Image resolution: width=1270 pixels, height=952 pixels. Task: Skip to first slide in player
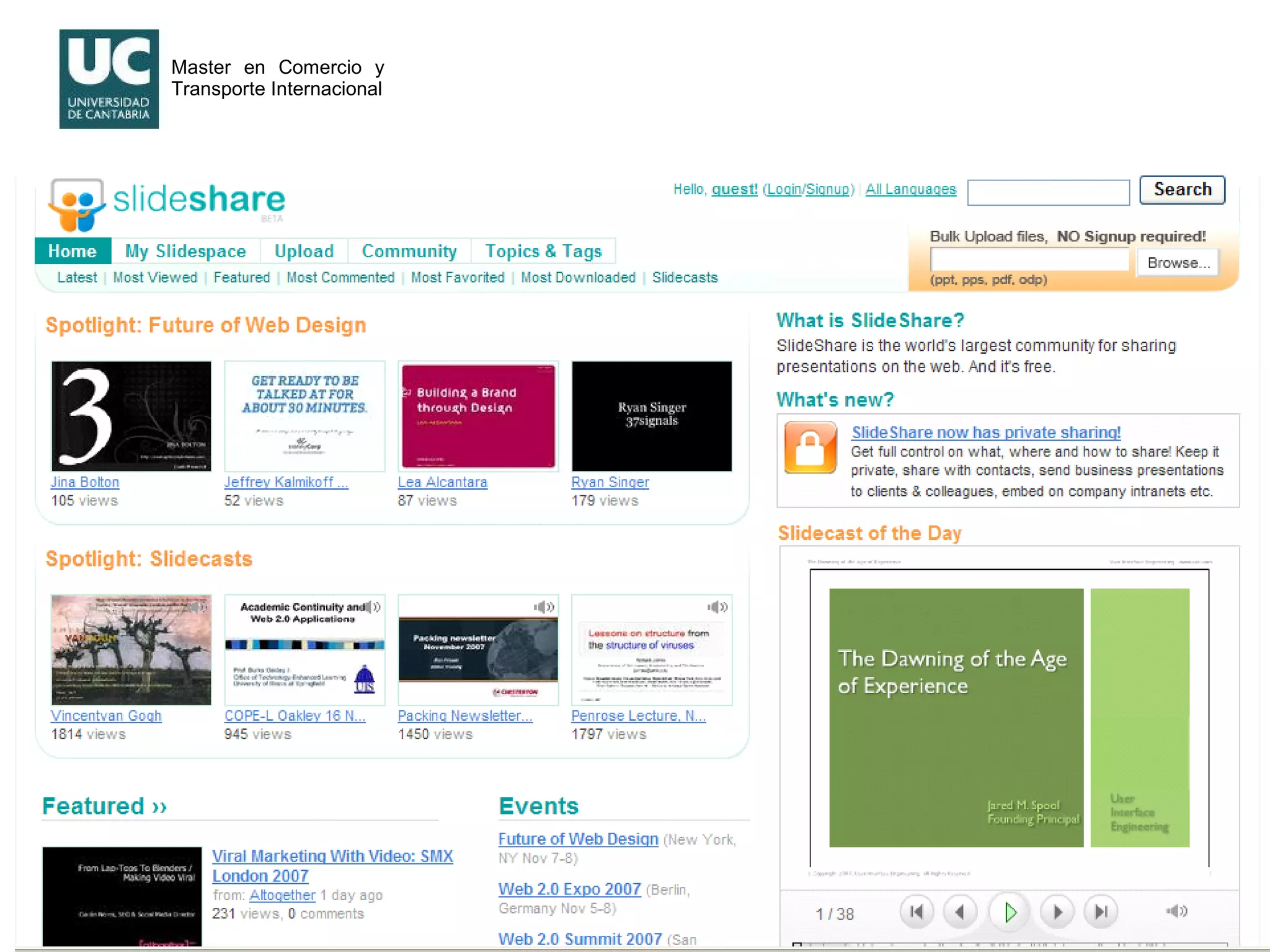[x=916, y=912]
